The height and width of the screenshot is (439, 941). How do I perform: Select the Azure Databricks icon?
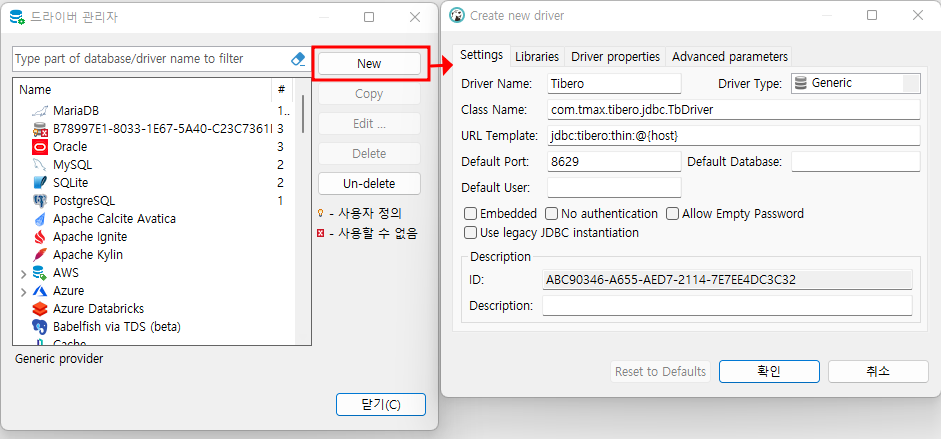click(40, 309)
